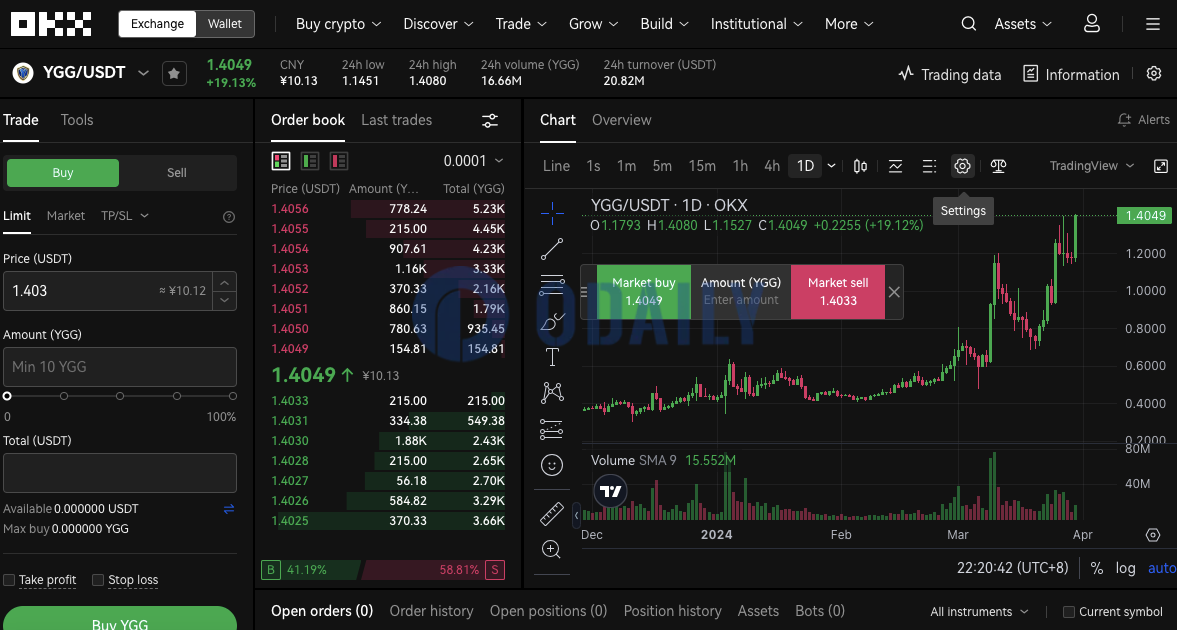This screenshot has height=630, width=1177.
Task: Click in the Price (USDT) input field
Action: coord(120,291)
